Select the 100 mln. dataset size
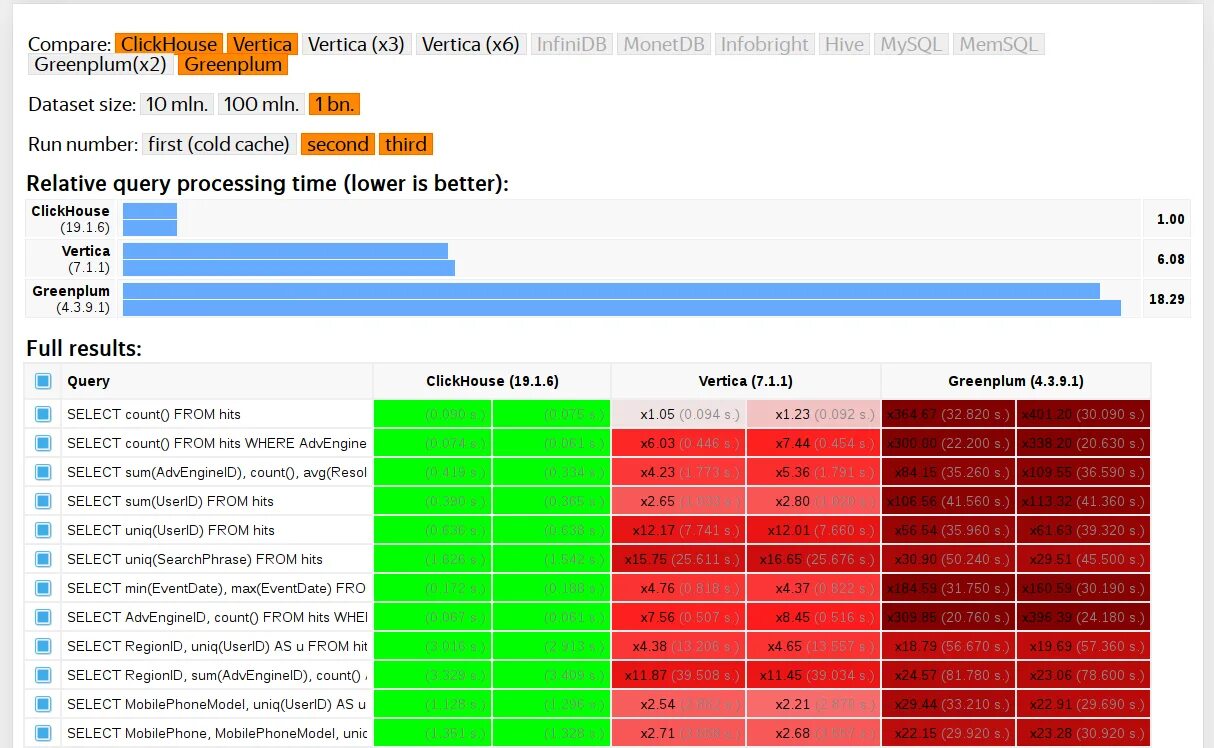Image resolution: width=1214 pixels, height=748 pixels. point(261,104)
